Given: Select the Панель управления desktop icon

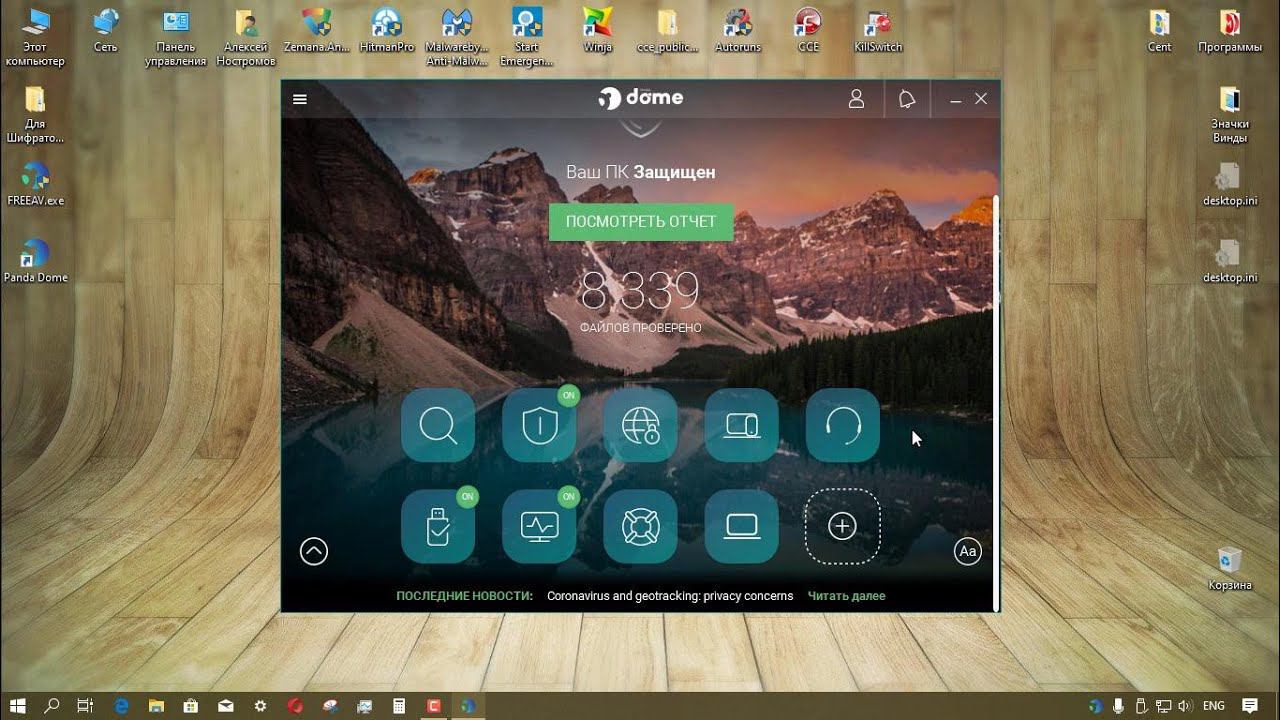Looking at the screenshot, I should click(176, 36).
